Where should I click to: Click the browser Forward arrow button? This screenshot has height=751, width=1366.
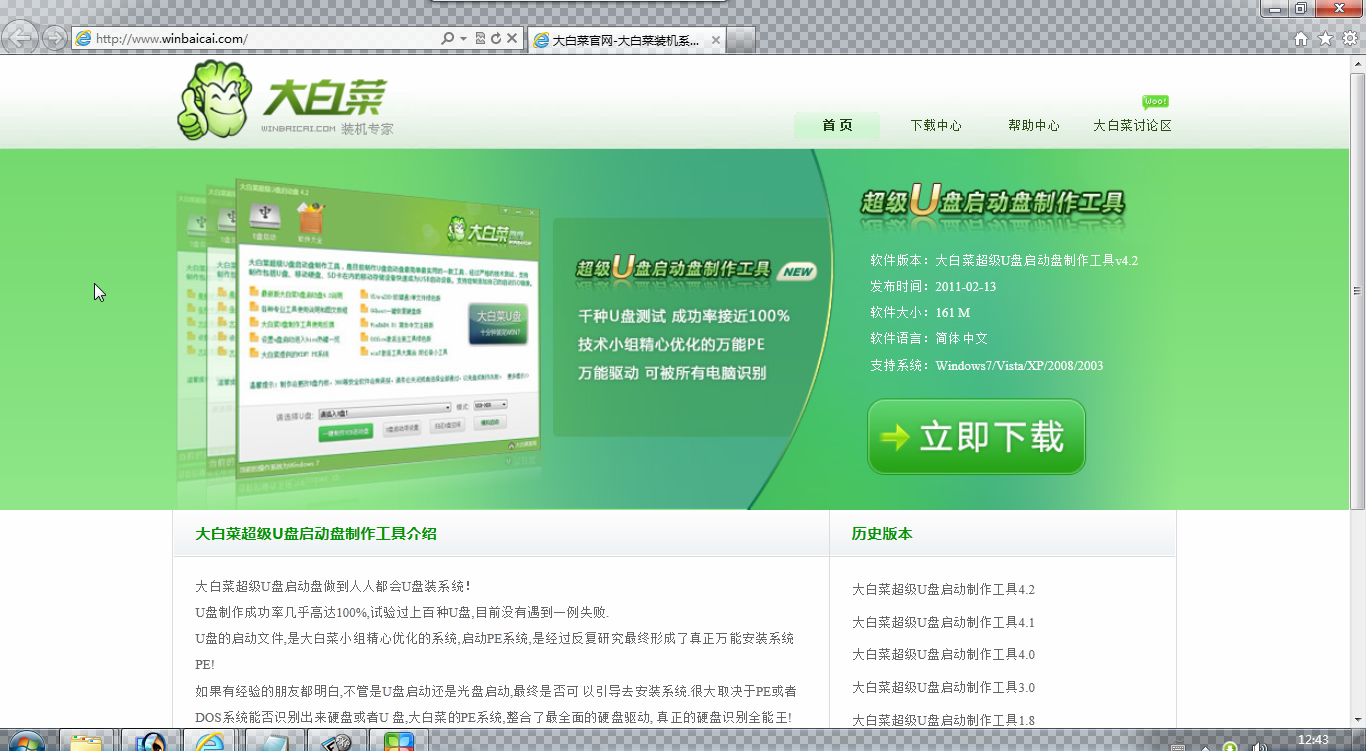click(x=55, y=39)
